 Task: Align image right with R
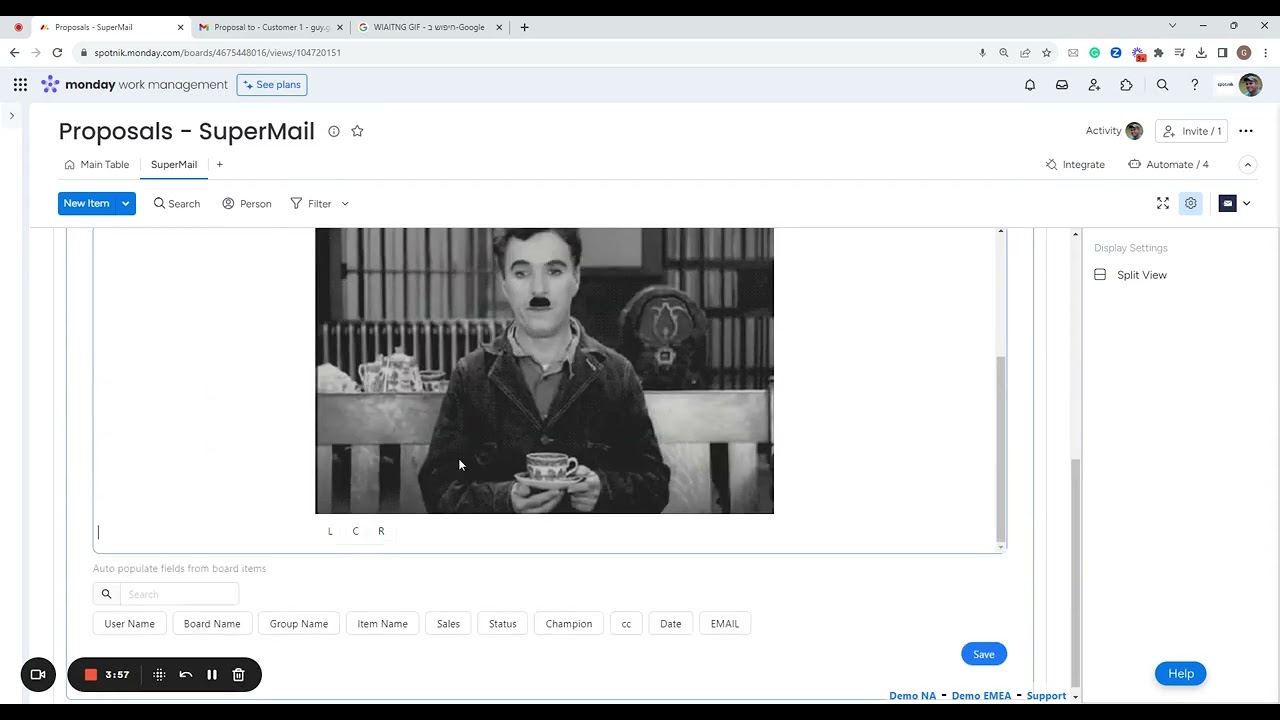pyautogui.click(x=381, y=531)
